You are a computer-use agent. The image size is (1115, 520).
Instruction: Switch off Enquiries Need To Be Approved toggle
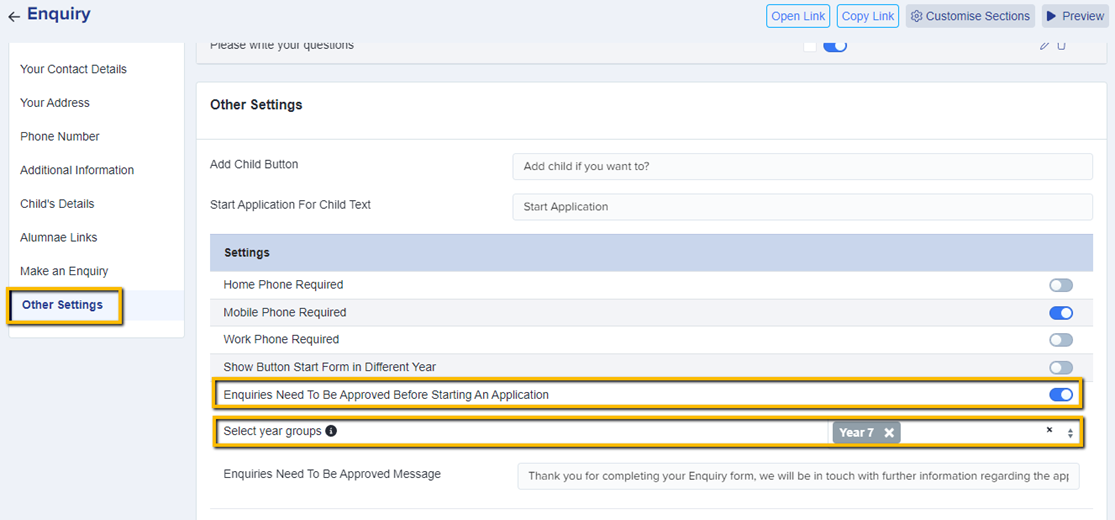1060,395
